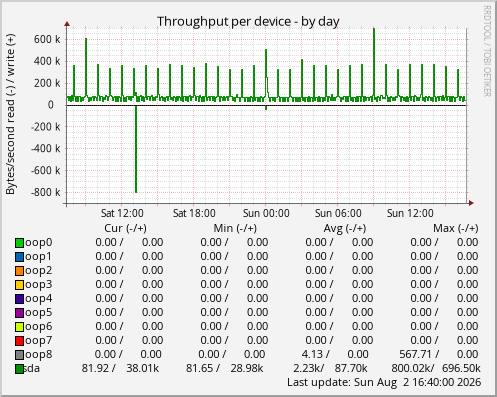Viewport: 497px width, 397px height.
Task: Click the lime oop6 legend swatch
Action: click(x=19, y=327)
